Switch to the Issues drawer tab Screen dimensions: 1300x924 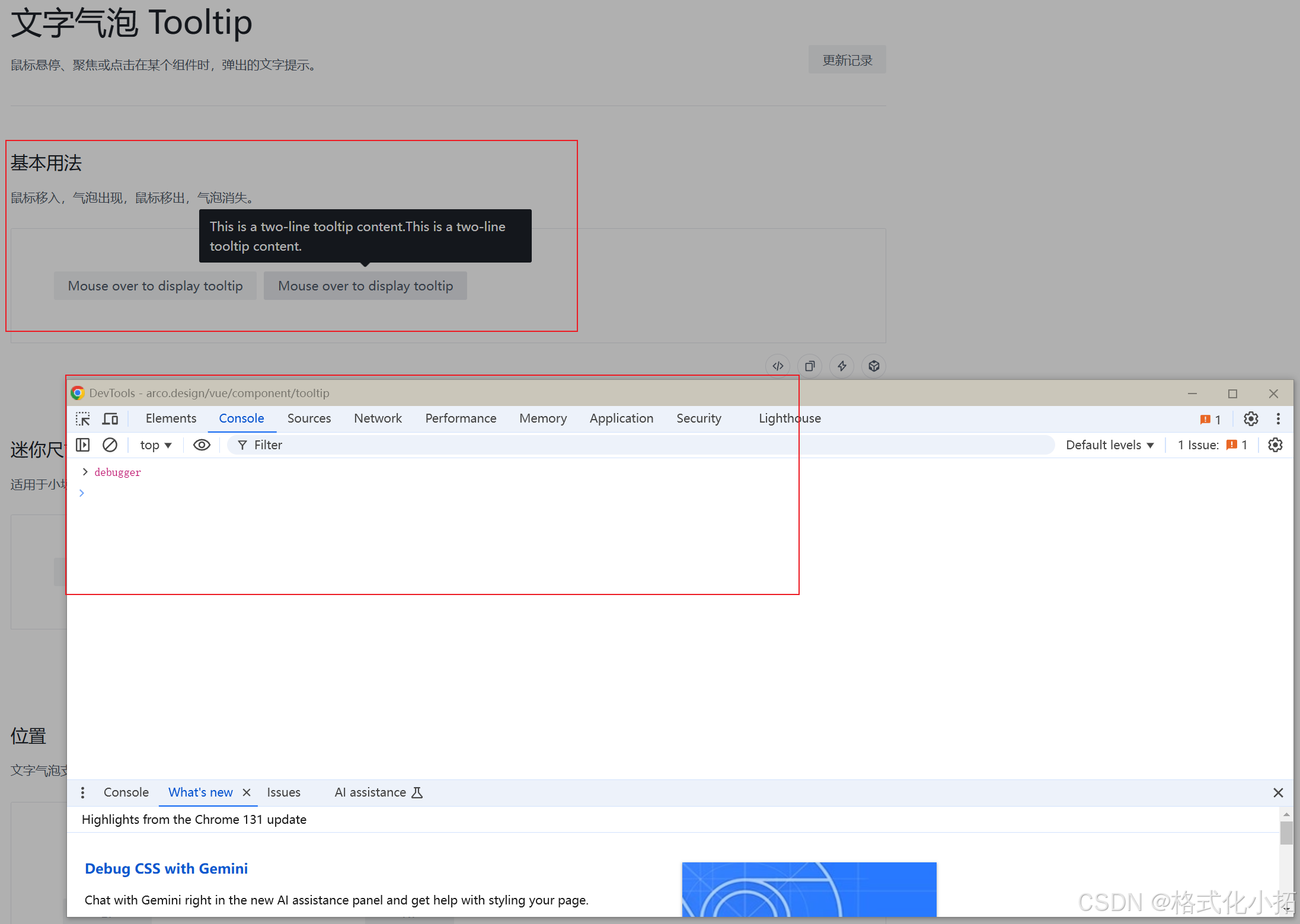[283, 792]
